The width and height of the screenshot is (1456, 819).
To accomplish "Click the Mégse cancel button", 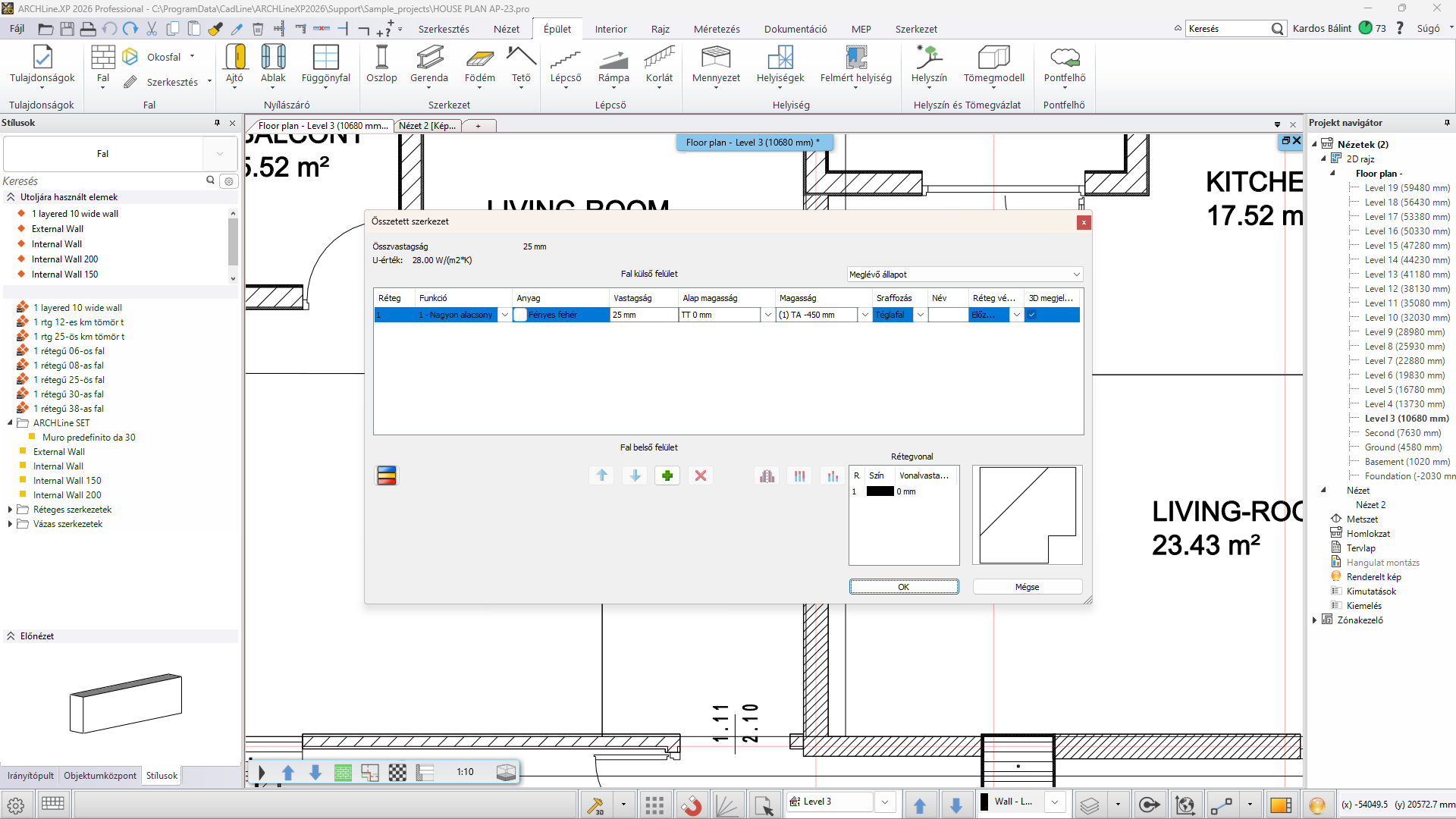I will click(1027, 587).
